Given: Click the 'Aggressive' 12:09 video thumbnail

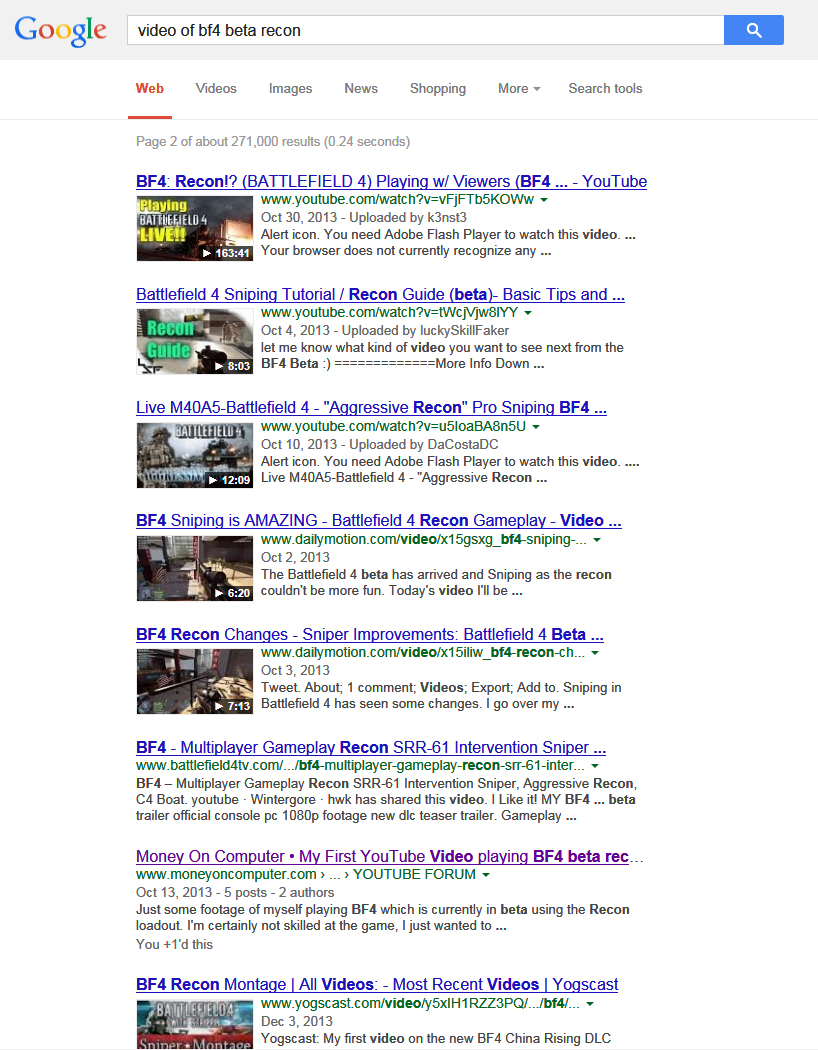Looking at the screenshot, I should pyautogui.click(x=195, y=455).
